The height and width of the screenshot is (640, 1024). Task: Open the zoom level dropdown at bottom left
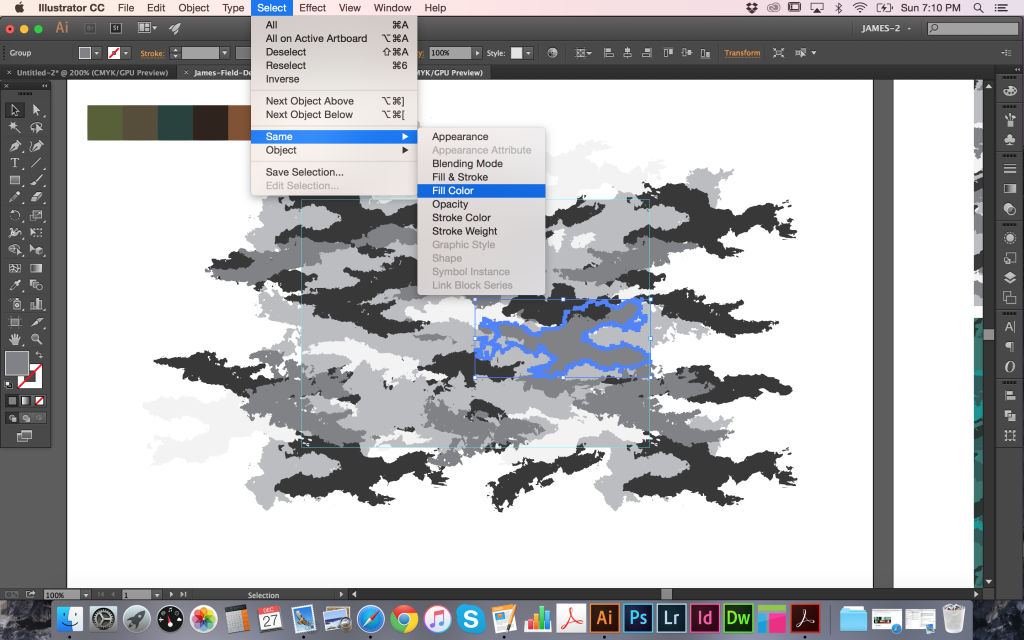pyautogui.click(x=85, y=595)
